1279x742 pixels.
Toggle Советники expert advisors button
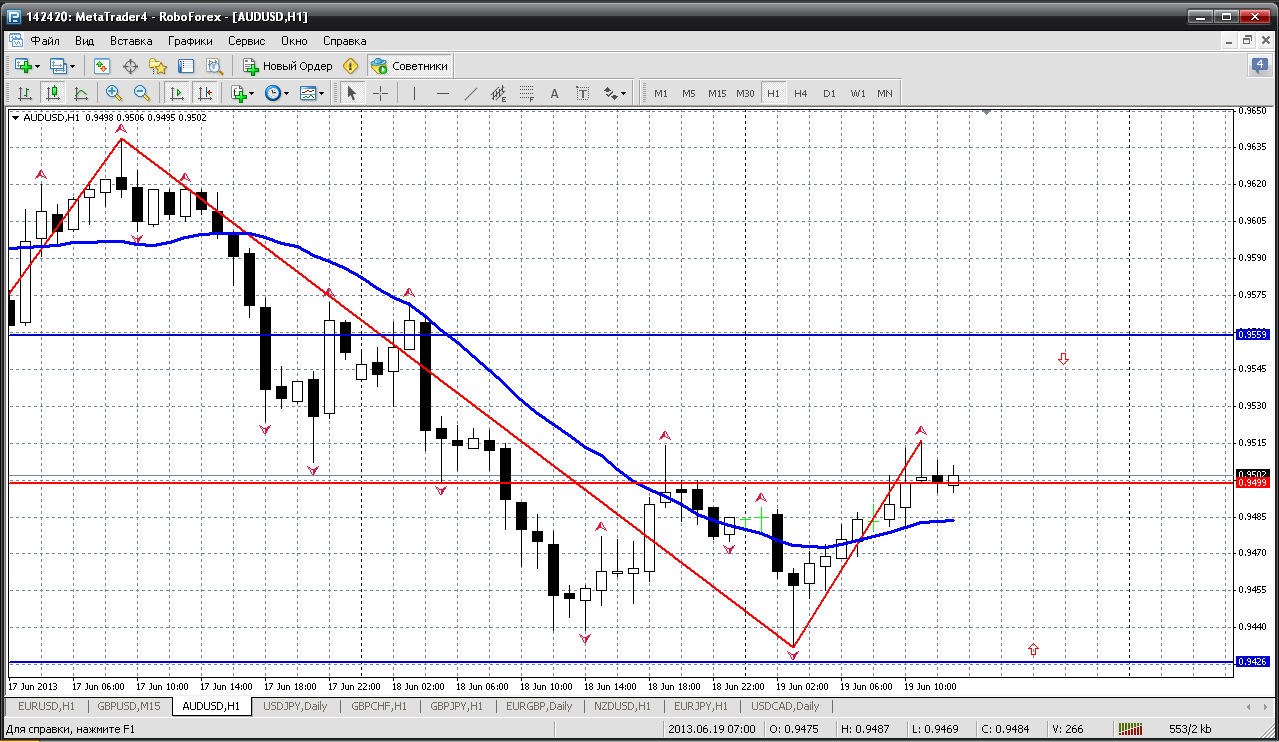[410, 66]
